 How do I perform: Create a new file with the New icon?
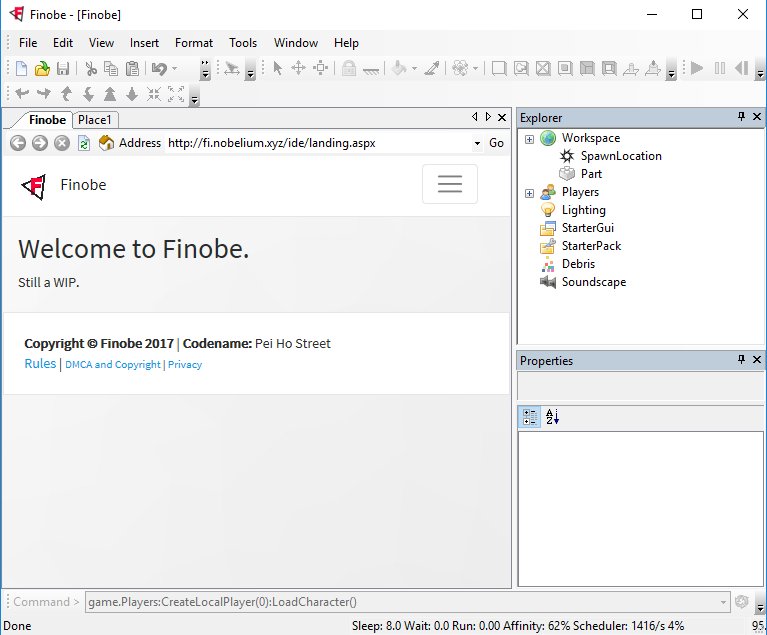tap(21, 68)
